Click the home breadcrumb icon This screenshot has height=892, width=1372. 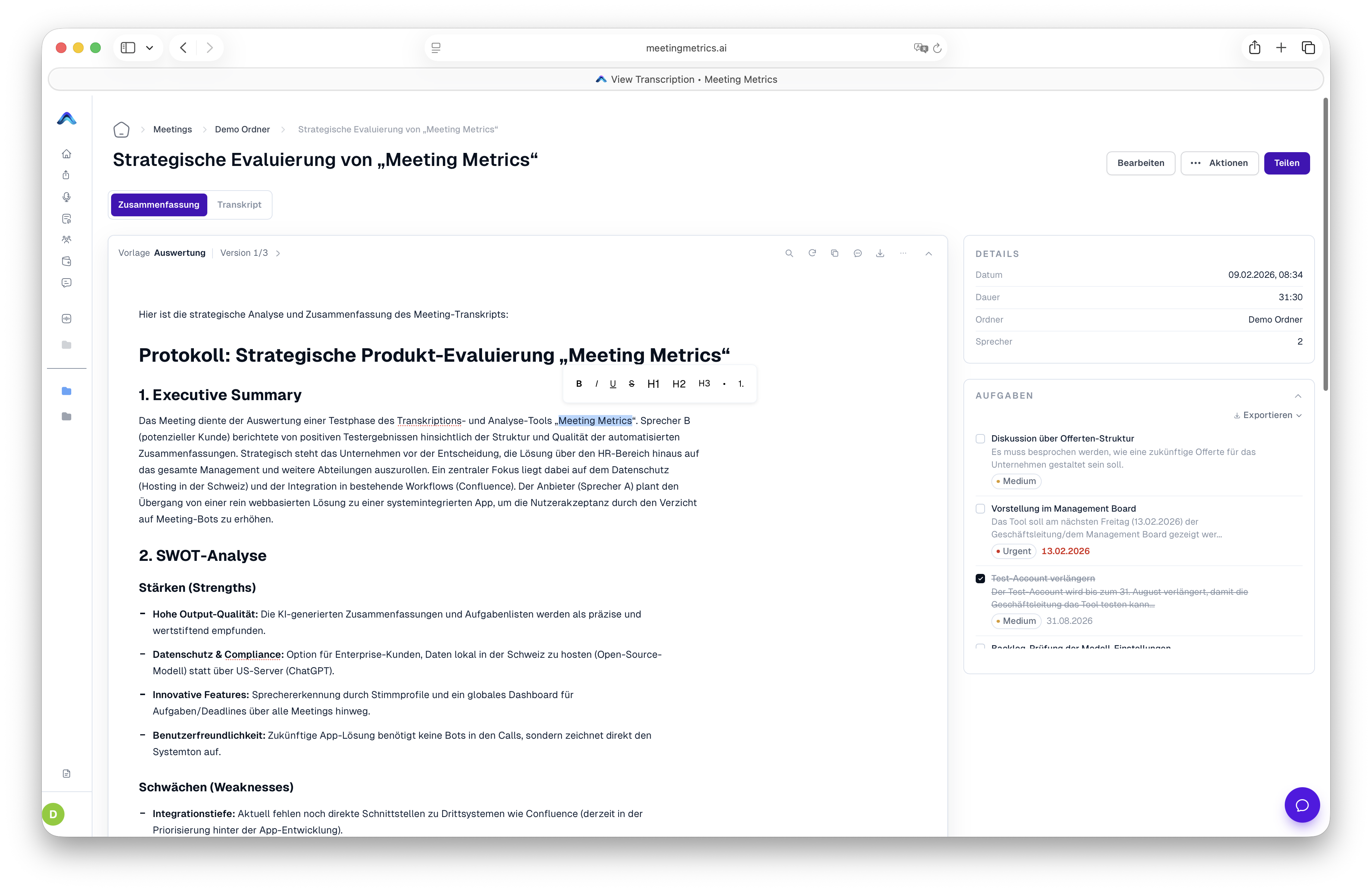point(121,130)
